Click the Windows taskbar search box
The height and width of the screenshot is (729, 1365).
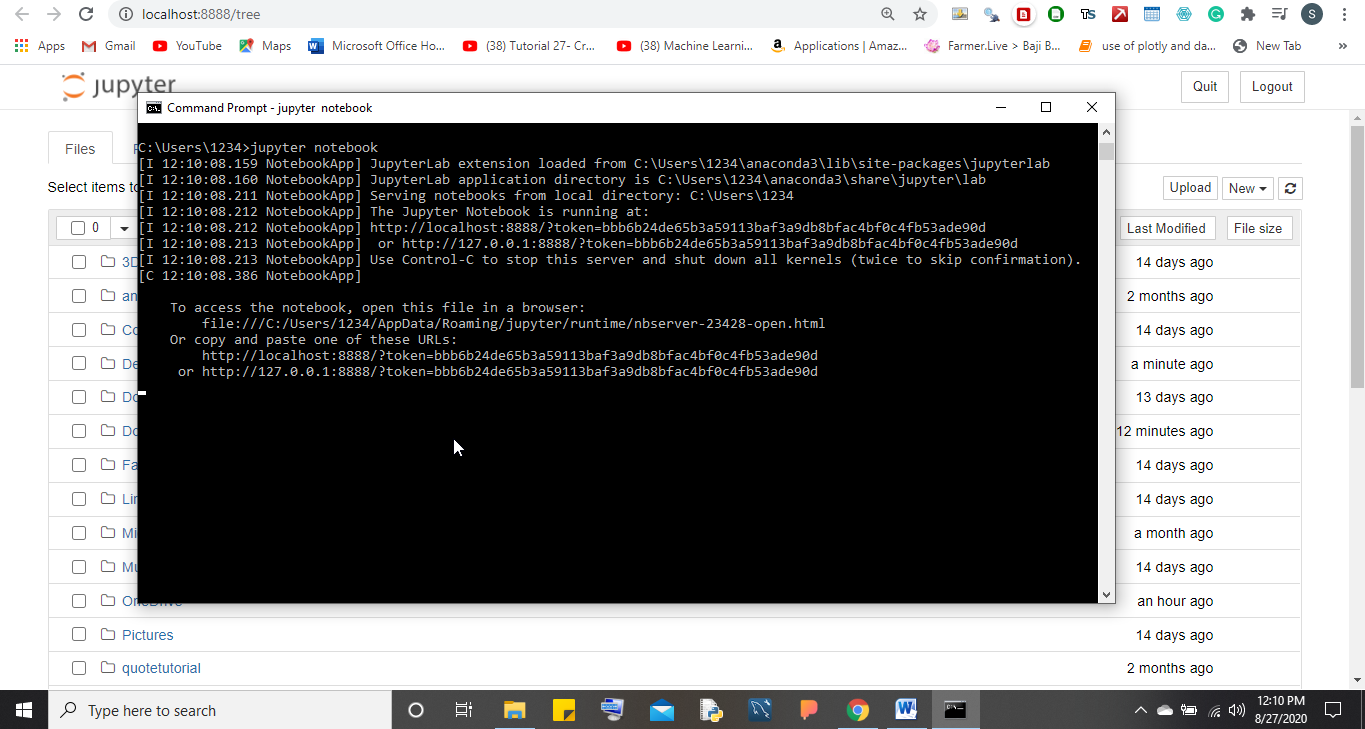[220, 710]
